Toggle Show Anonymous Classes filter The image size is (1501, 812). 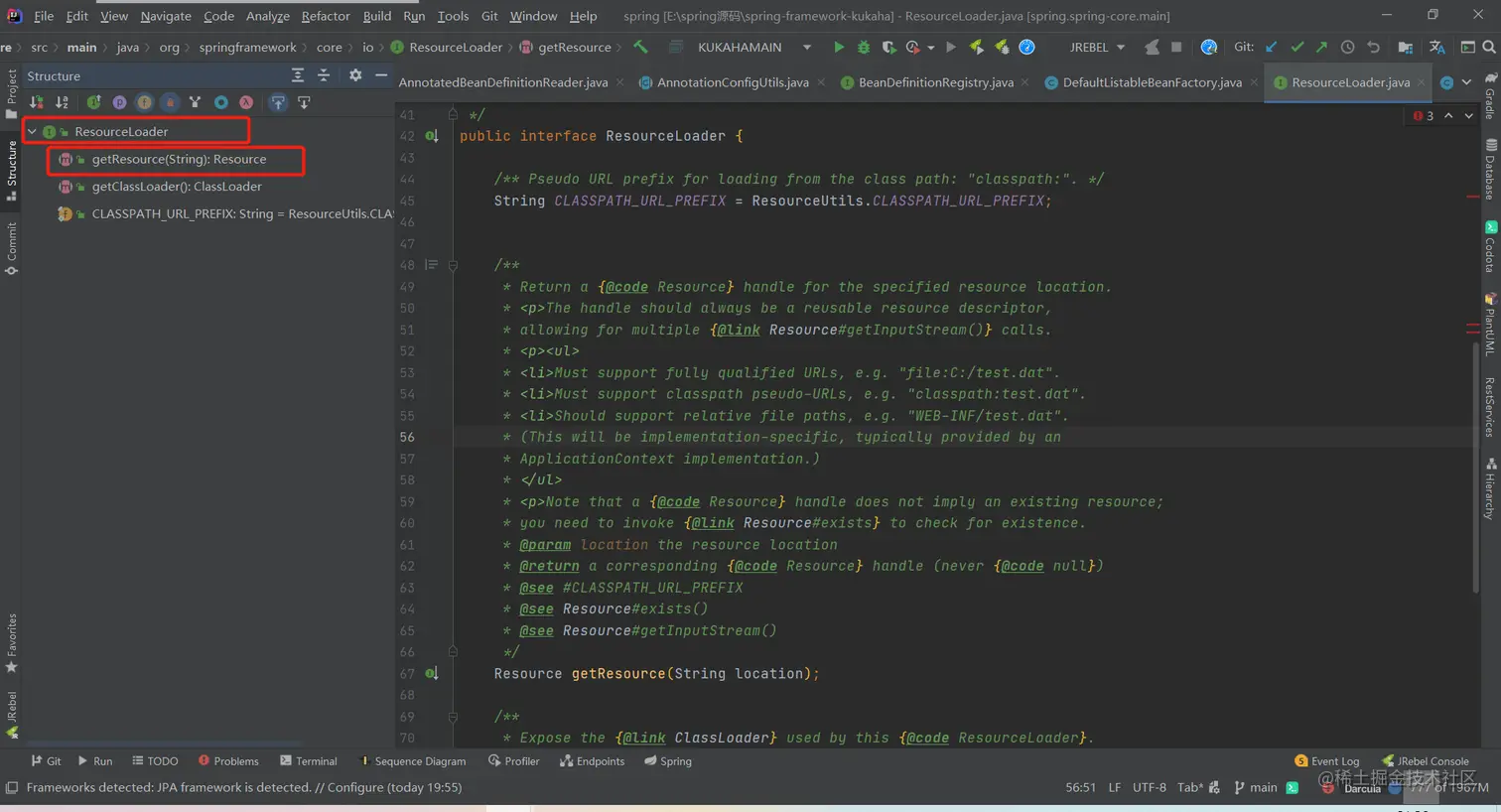[x=220, y=102]
